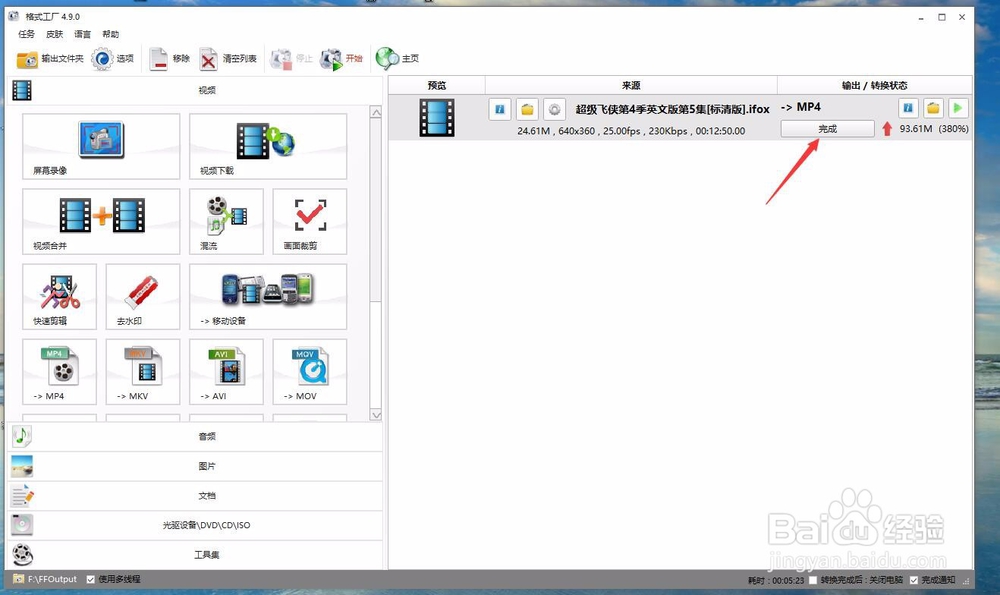Viewport: 1000px width, 595px height.
Task: Click the 93.61M (380%) output size text
Action: pyautogui.click(x=934, y=129)
